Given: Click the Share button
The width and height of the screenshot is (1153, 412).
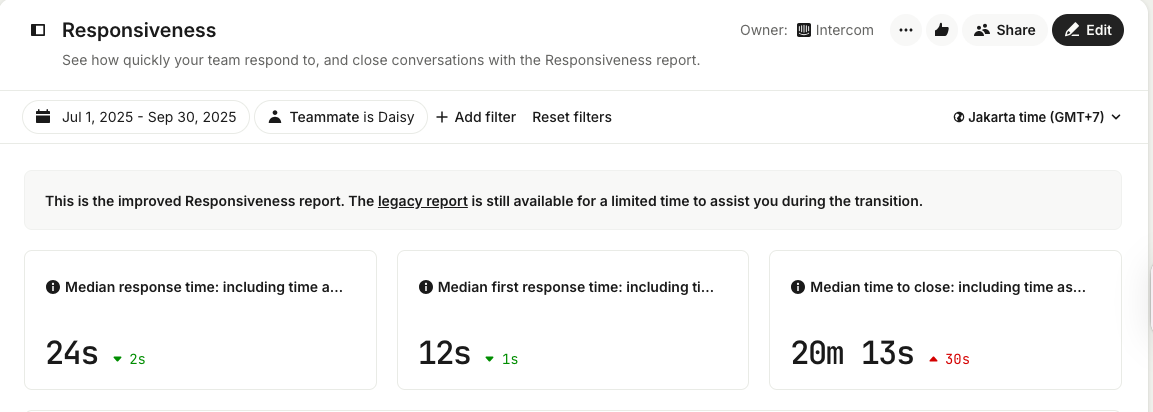Looking at the screenshot, I should [1004, 30].
